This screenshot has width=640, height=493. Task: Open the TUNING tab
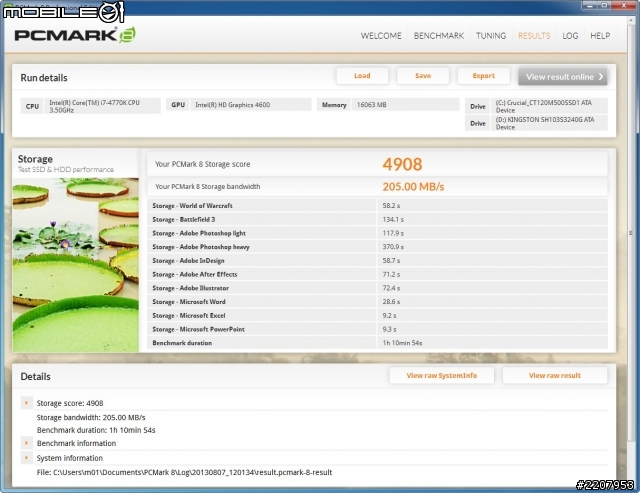(x=491, y=36)
